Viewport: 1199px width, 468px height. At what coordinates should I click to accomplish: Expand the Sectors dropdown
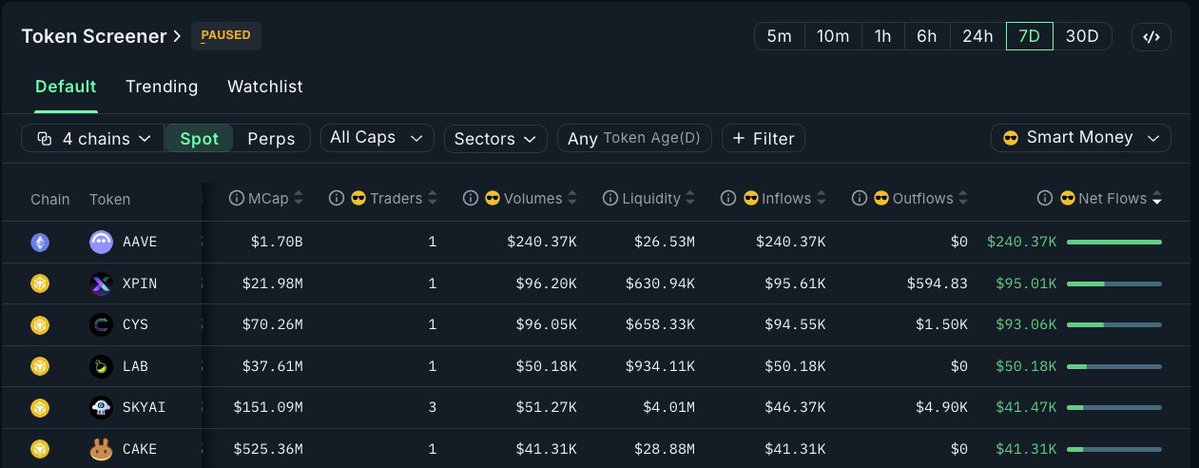click(x=495, y=139)
